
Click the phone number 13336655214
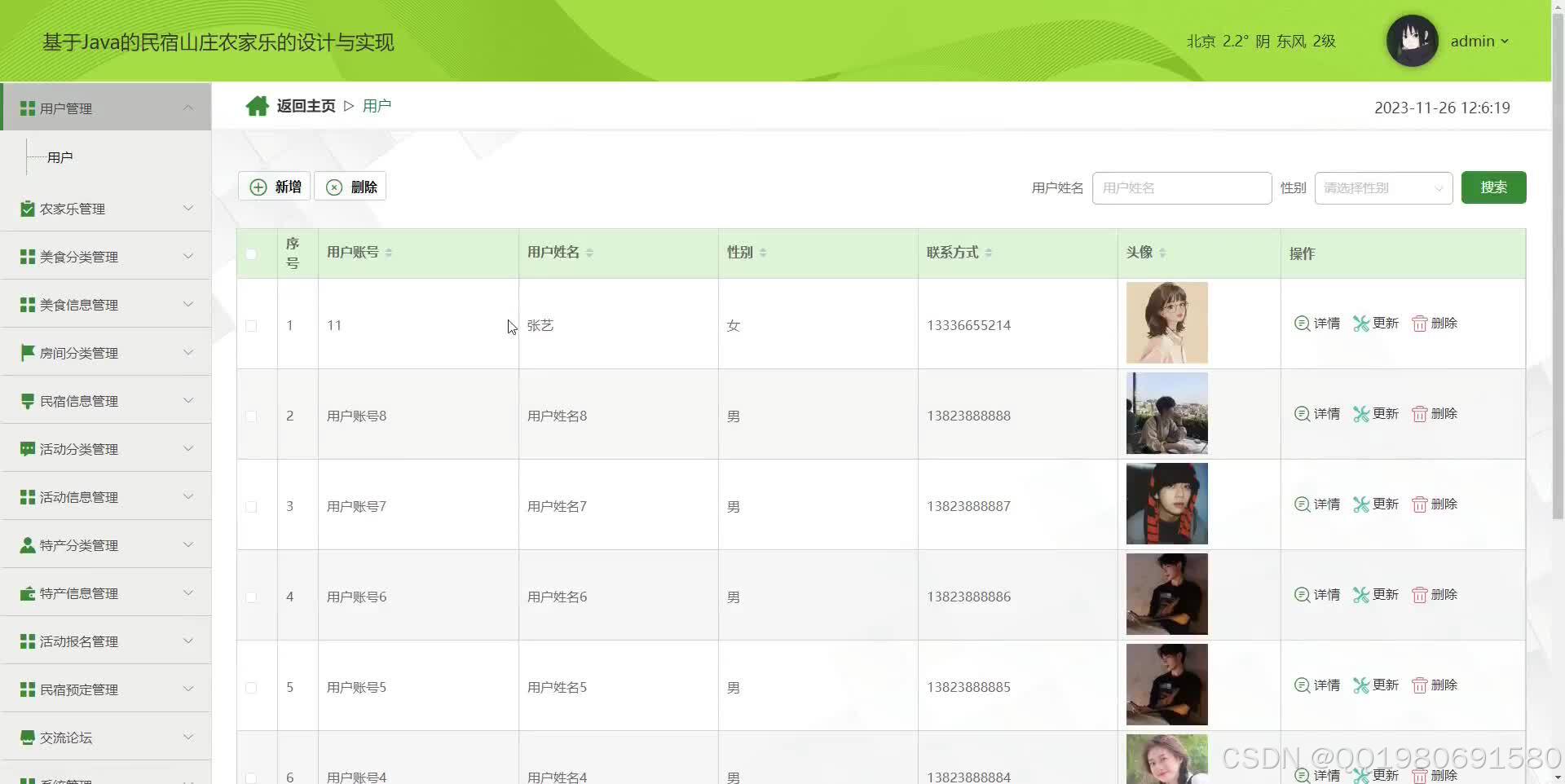pyautogui.click(x=968, y=325)
